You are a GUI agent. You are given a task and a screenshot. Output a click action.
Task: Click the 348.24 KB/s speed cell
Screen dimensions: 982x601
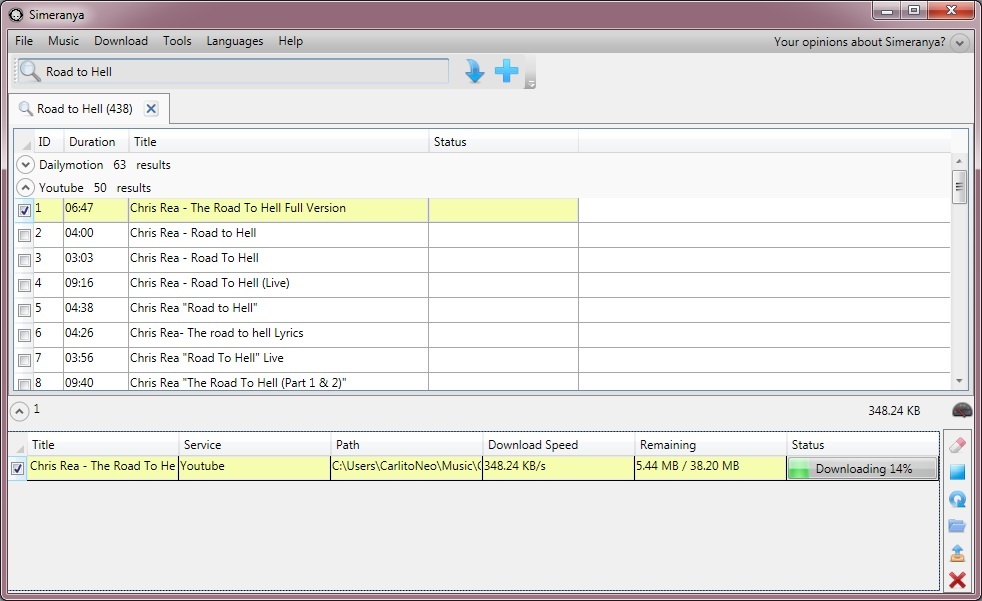558,466
